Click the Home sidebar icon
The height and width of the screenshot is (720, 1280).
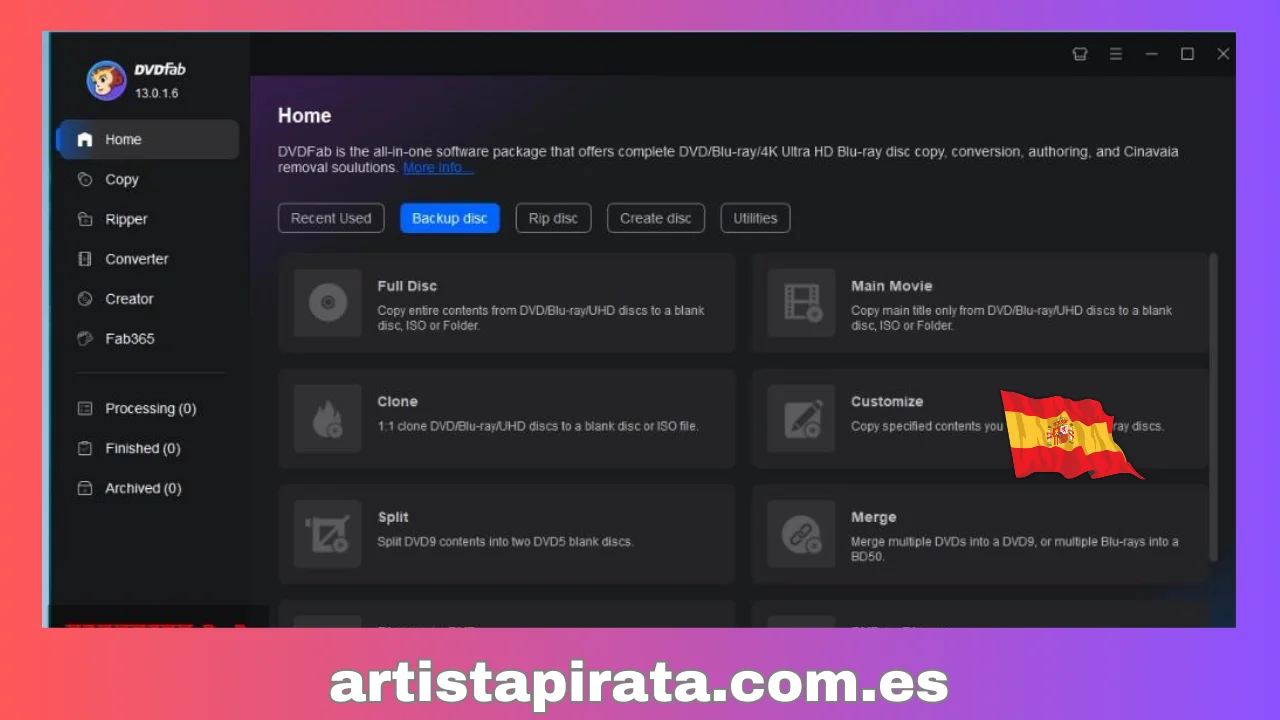click(85, 140)
